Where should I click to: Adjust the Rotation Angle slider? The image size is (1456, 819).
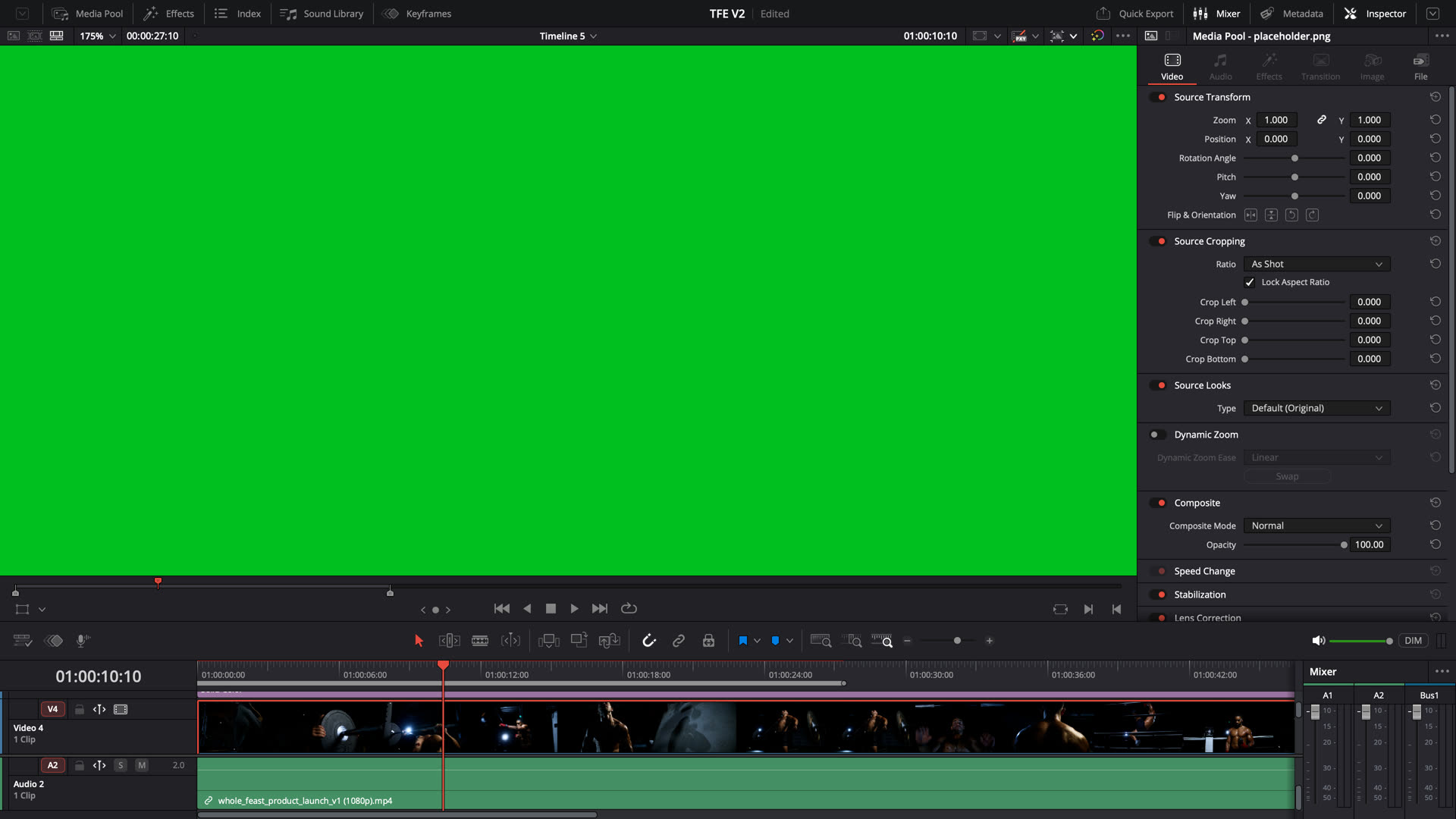point(1294,158)
